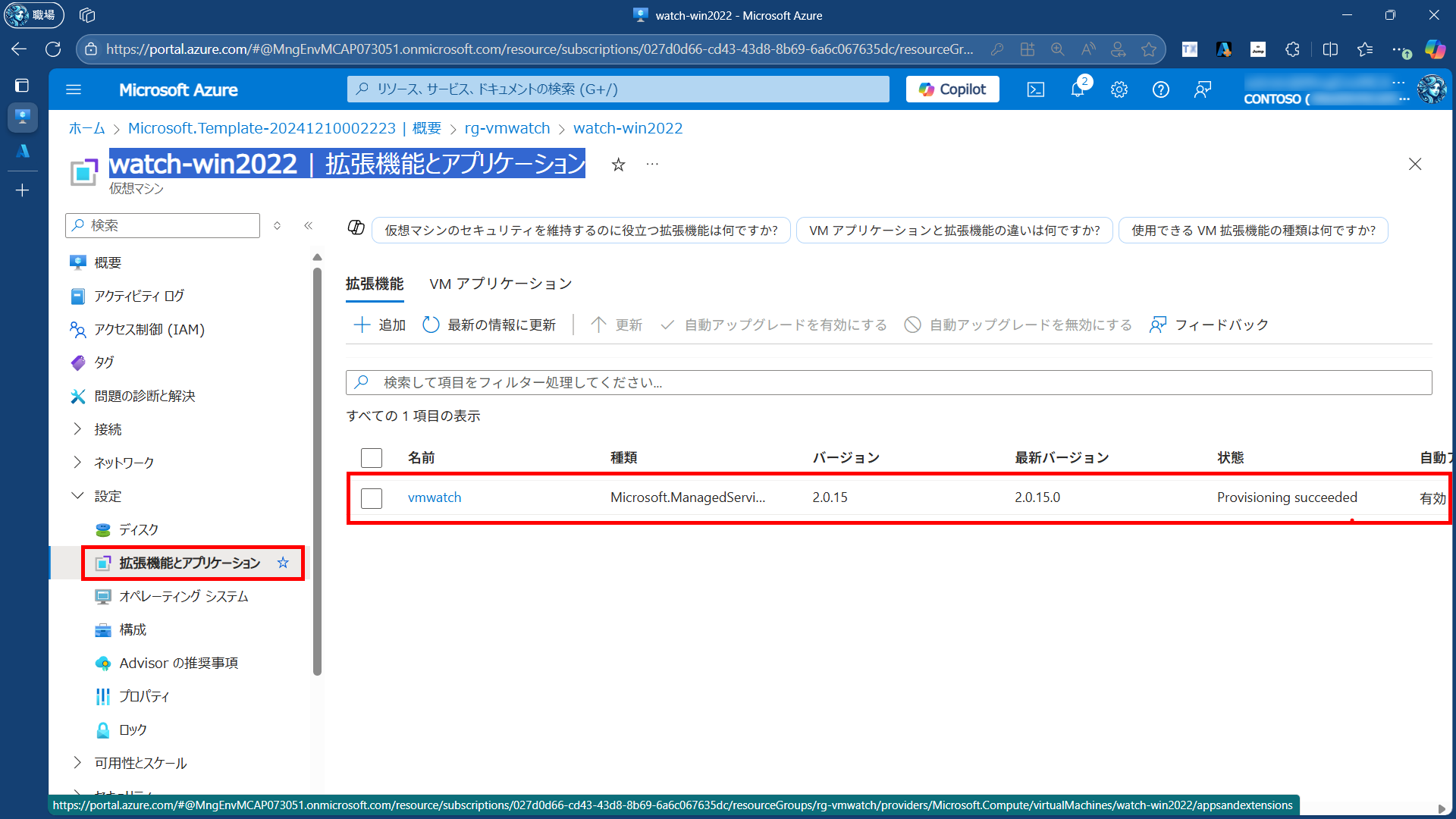Viewport: 1456px width, 819px height.
Task: Open the portal hamburger menu
Action: 74,89
